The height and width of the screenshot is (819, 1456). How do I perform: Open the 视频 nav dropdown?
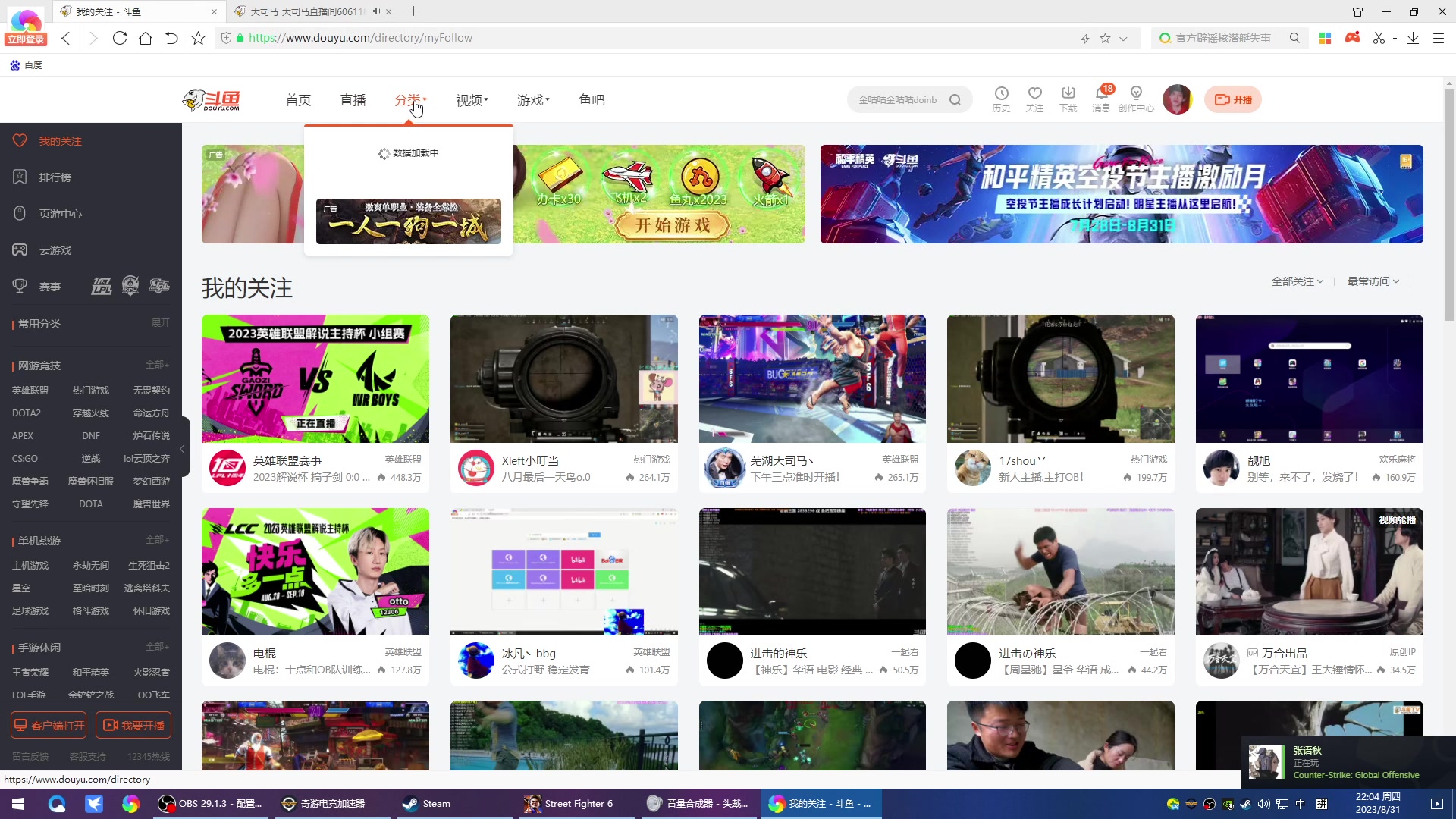coord(472,100)
